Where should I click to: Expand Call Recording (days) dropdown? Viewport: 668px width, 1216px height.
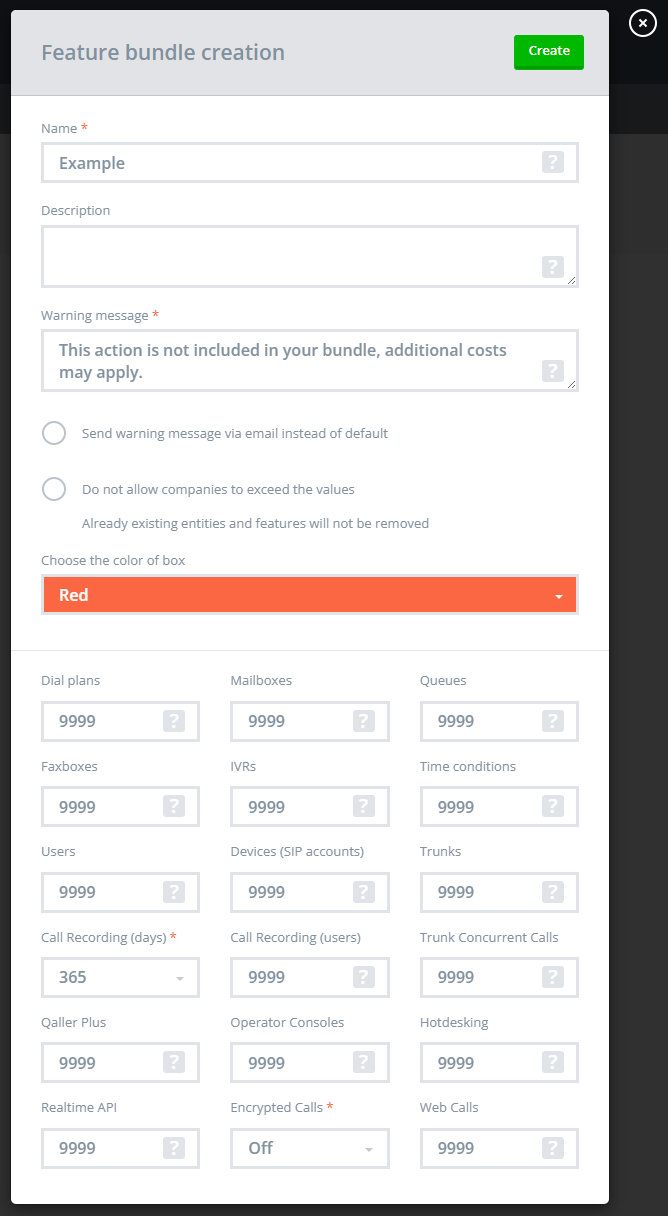pyautogui.click(x=120, y=977)
